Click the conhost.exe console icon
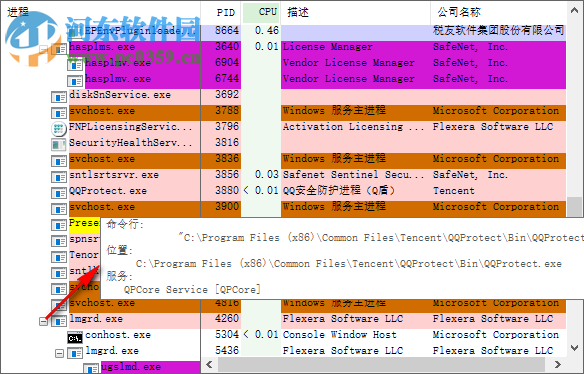Screen dimensions: 584x374 point(75,338)
